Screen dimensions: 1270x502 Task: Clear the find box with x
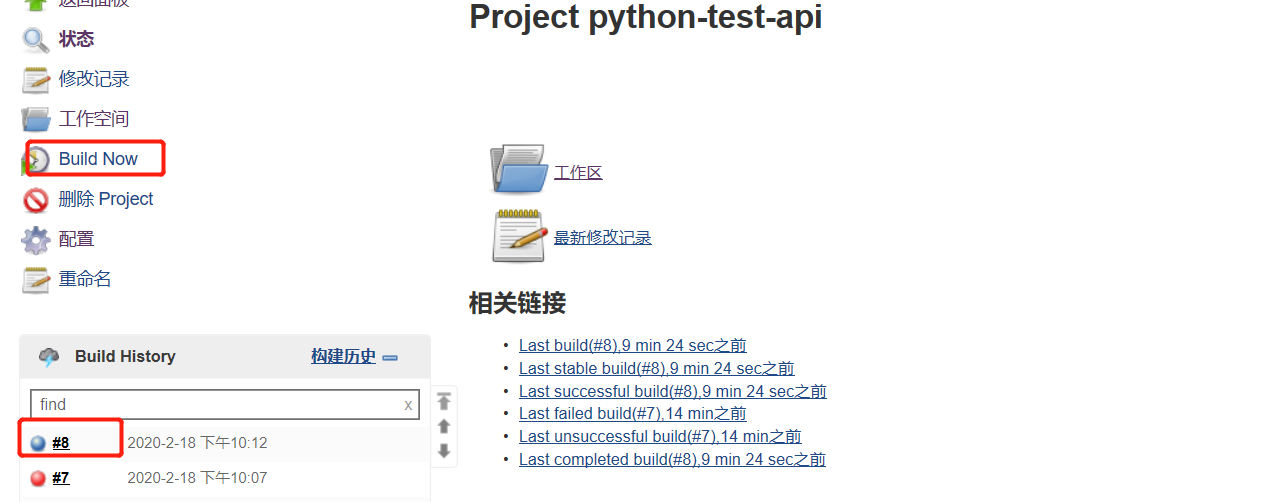[408, 405]
